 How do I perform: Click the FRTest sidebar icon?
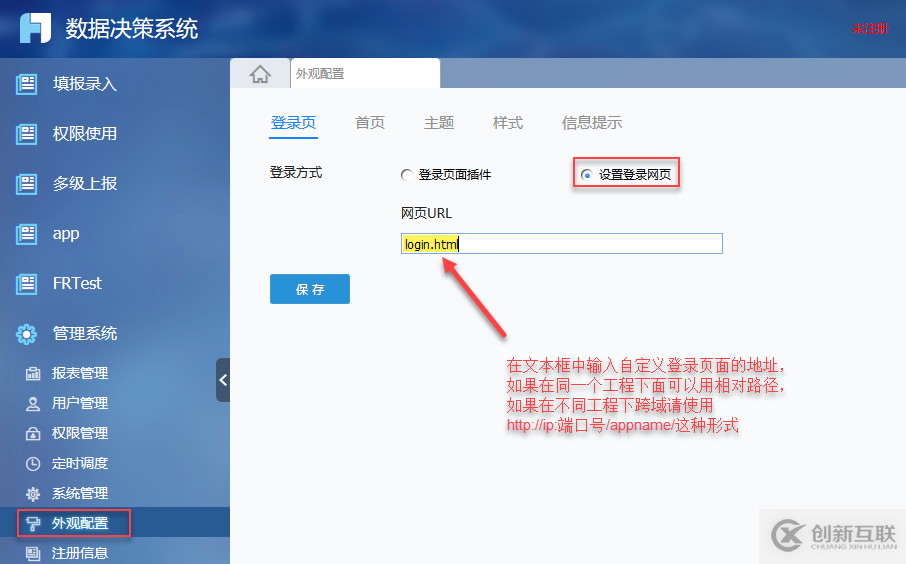coord(27,284)
